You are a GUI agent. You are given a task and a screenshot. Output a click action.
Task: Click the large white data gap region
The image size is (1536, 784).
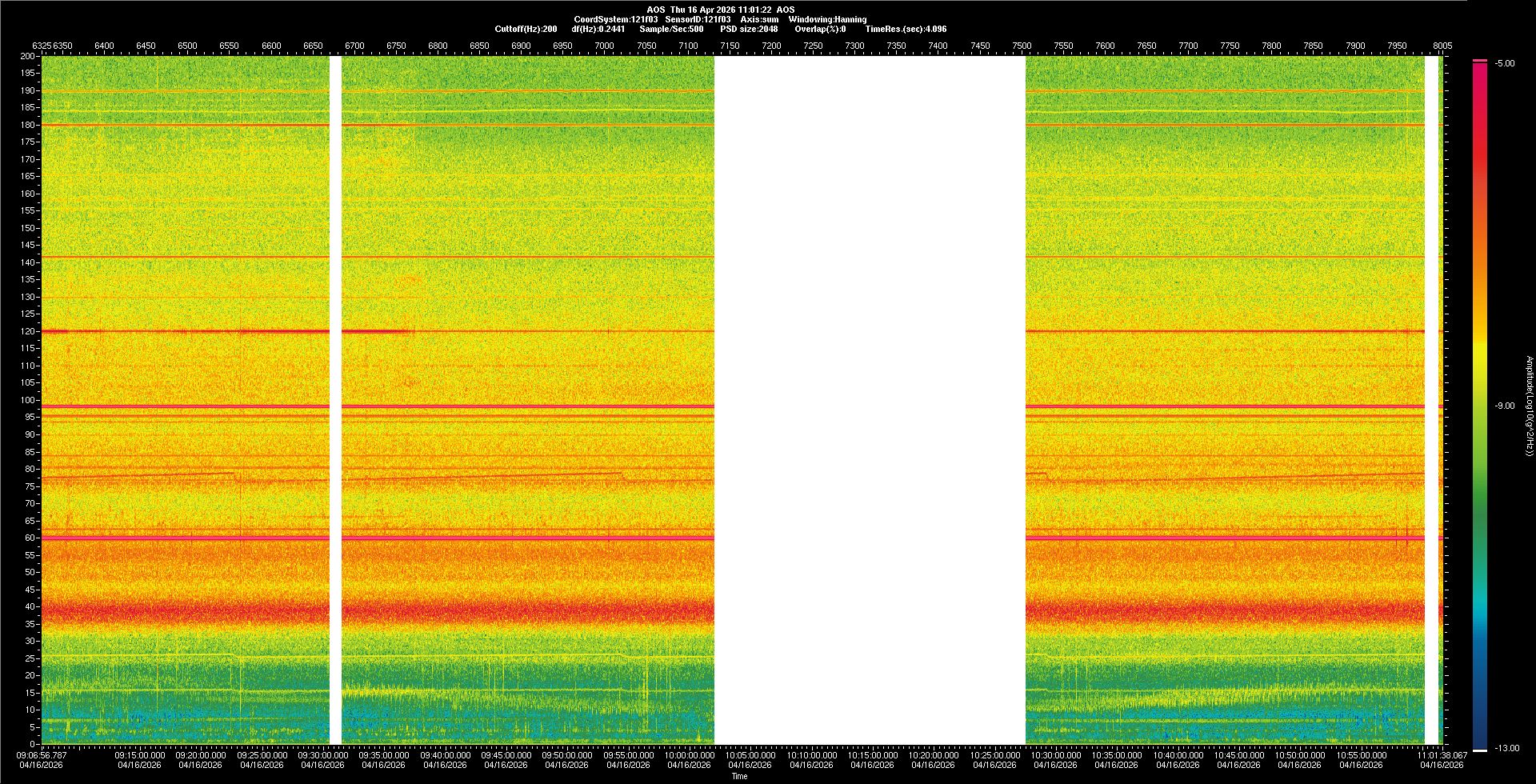coord(870,400)
